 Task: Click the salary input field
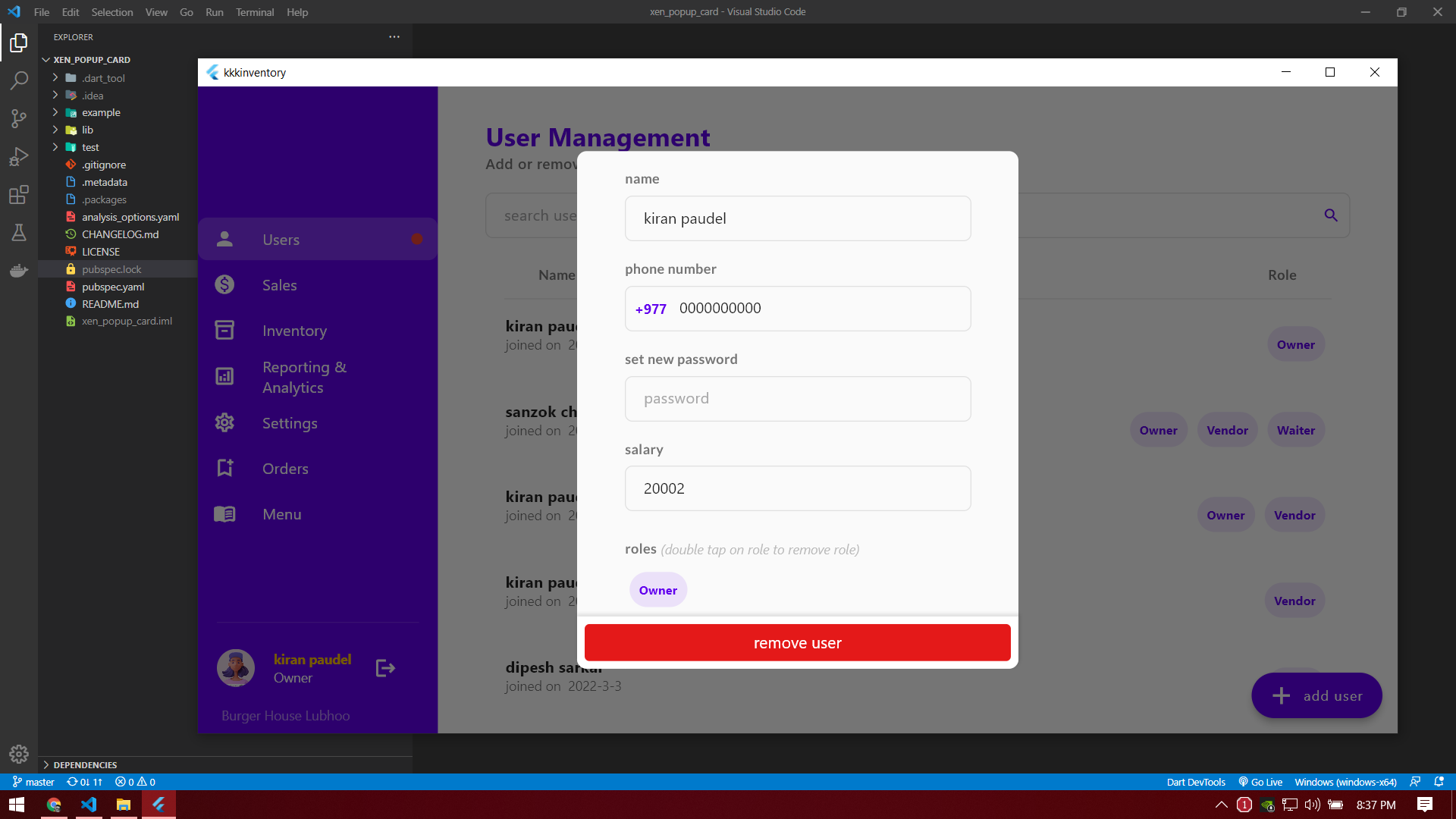pyautogui.click(x=797, y=488)
